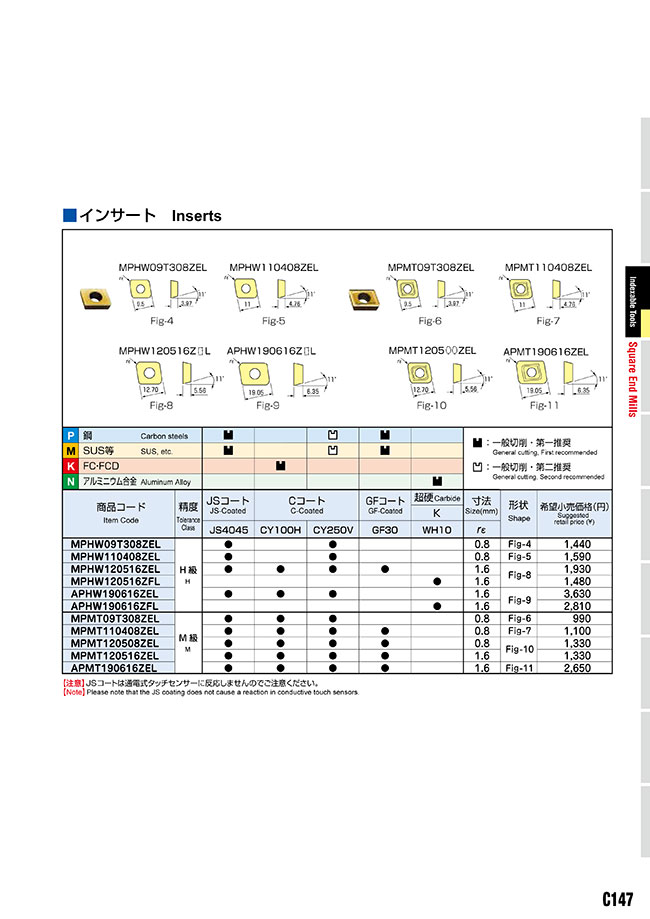Click the MPMT insert photo beside Fig-6
Viewport: 650px width, 919px height.
tap(362, 296)
